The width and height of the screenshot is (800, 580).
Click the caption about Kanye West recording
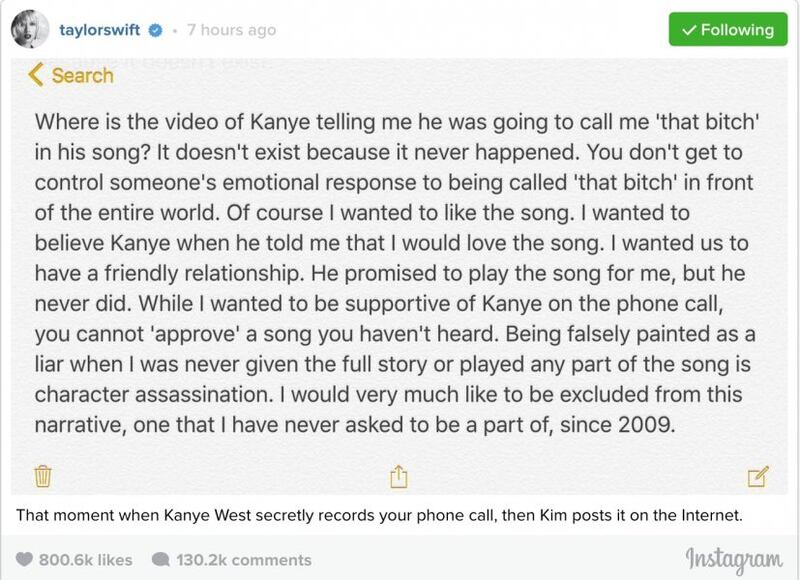[x=379, y=515]
